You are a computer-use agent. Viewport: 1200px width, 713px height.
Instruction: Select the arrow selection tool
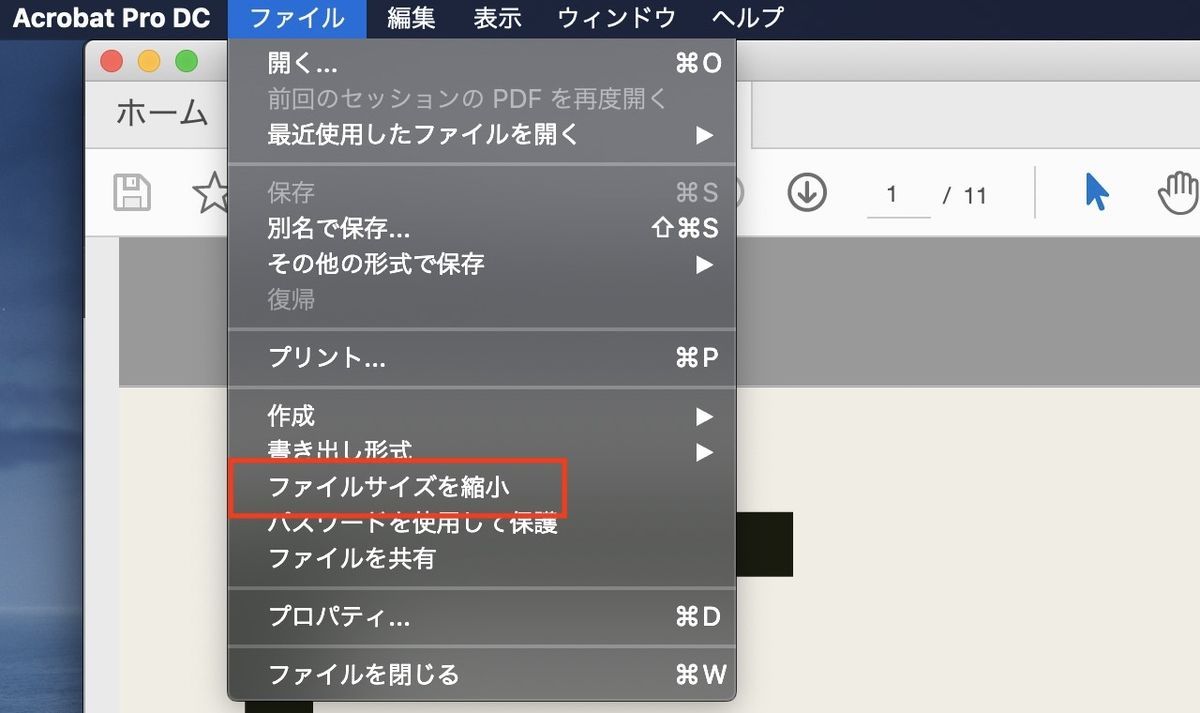1097,192
